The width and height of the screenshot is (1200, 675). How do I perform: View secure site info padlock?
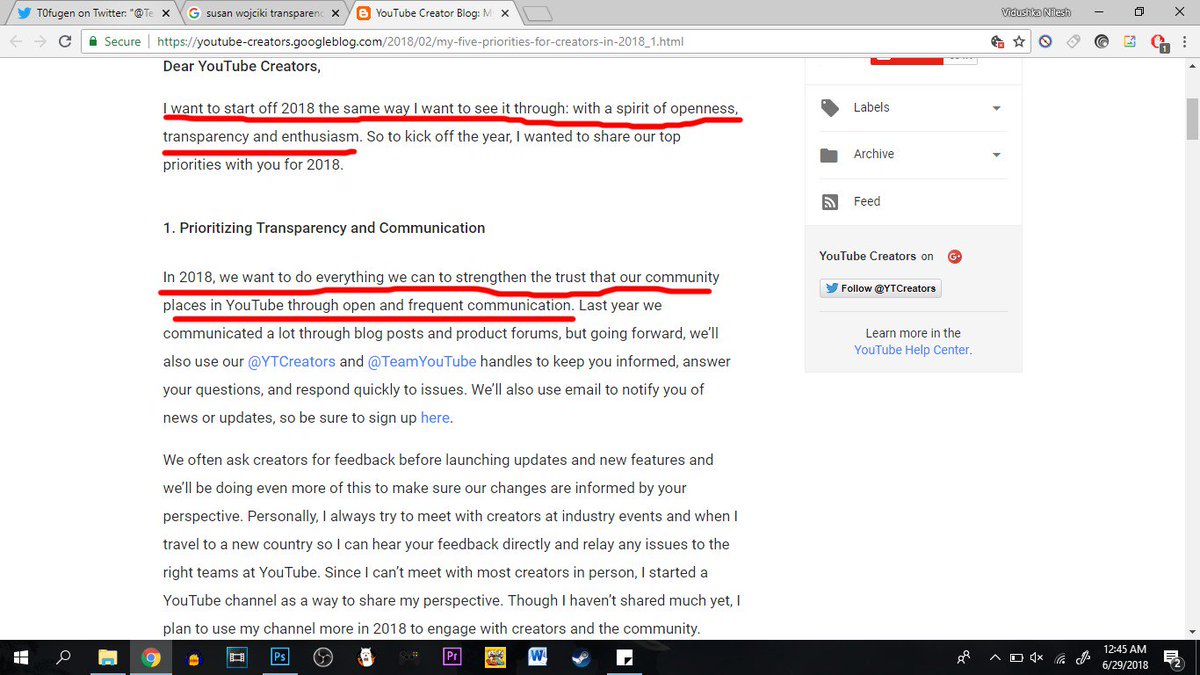point(94,42)
